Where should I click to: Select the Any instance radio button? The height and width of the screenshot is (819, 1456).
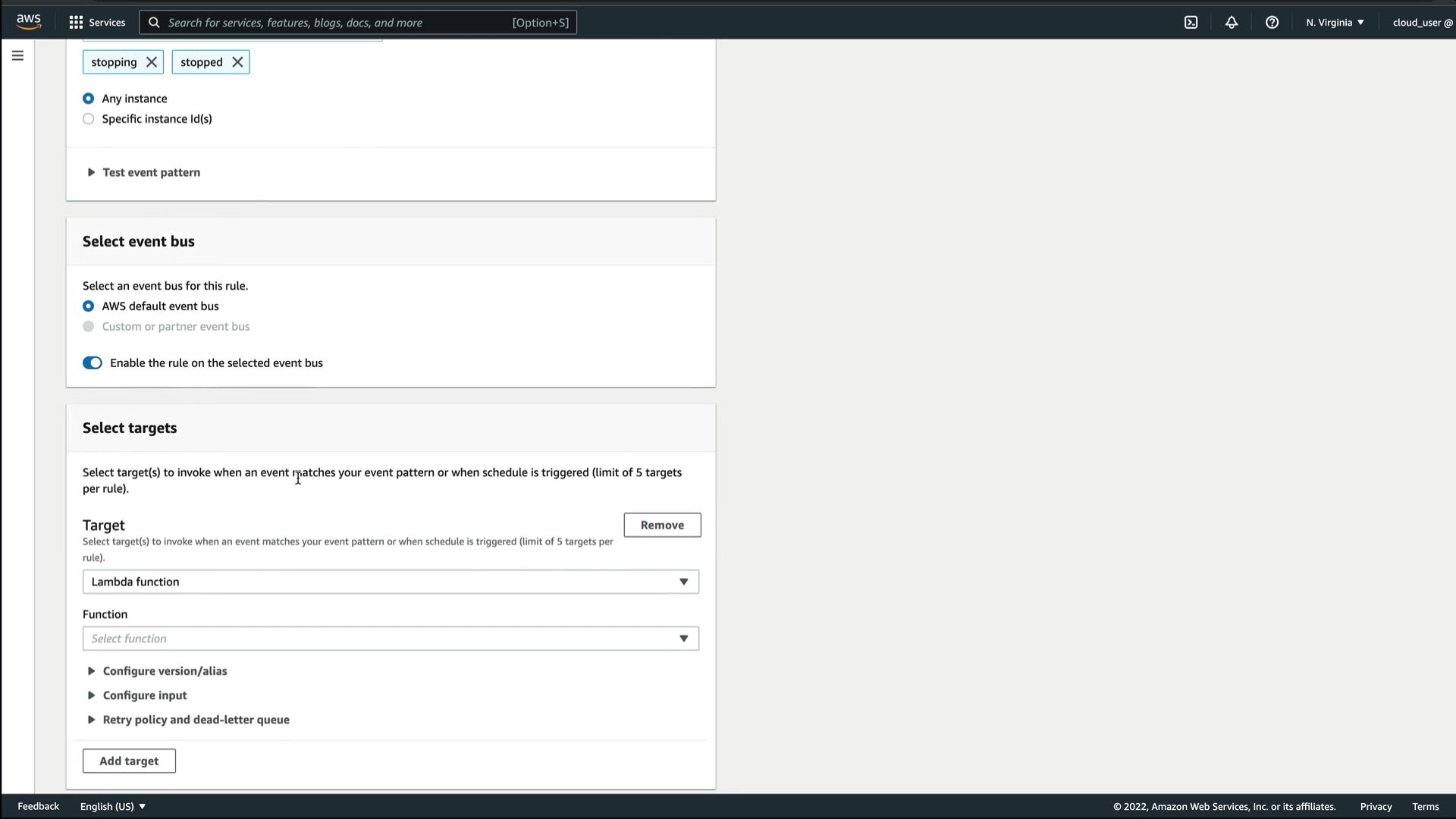pyautogui.click(x=89, y=99)
